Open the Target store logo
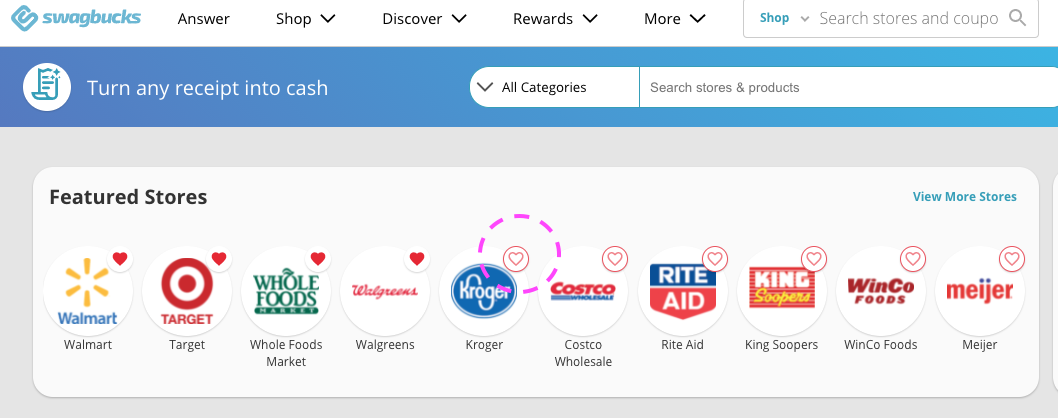Screen dimensions: 1058x418 (x=187, y=291)
